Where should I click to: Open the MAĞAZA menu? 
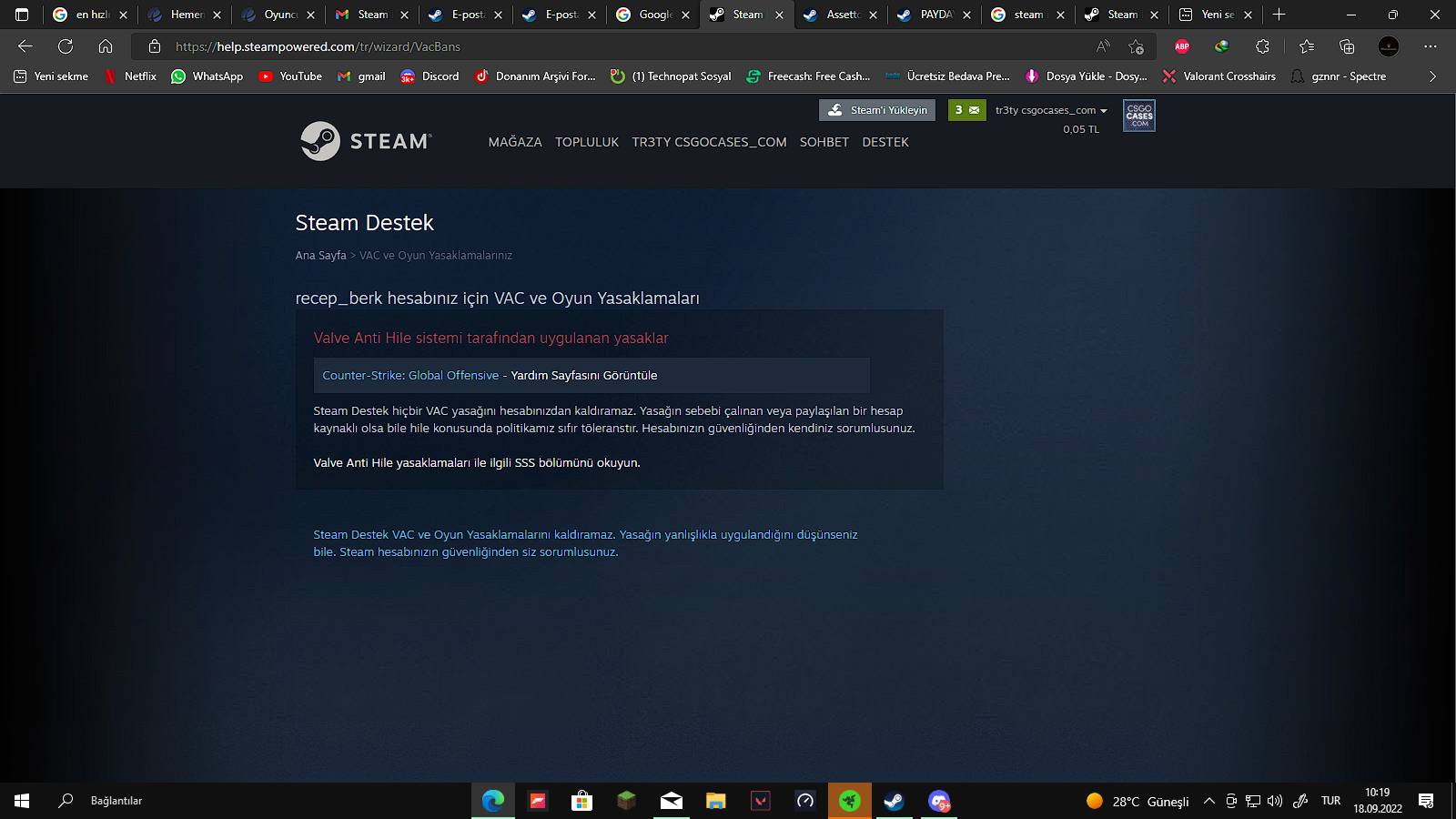coord(515,142)
